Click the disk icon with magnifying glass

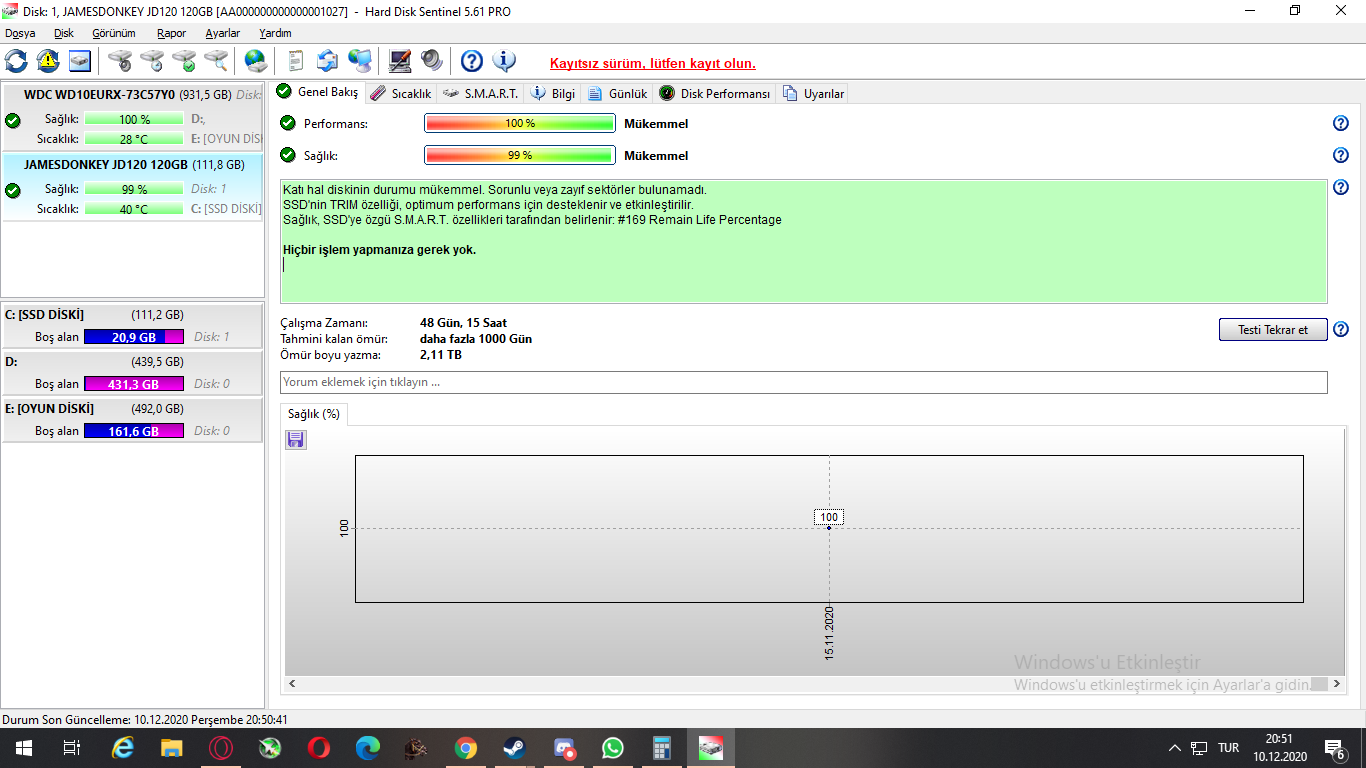(216, 61)
